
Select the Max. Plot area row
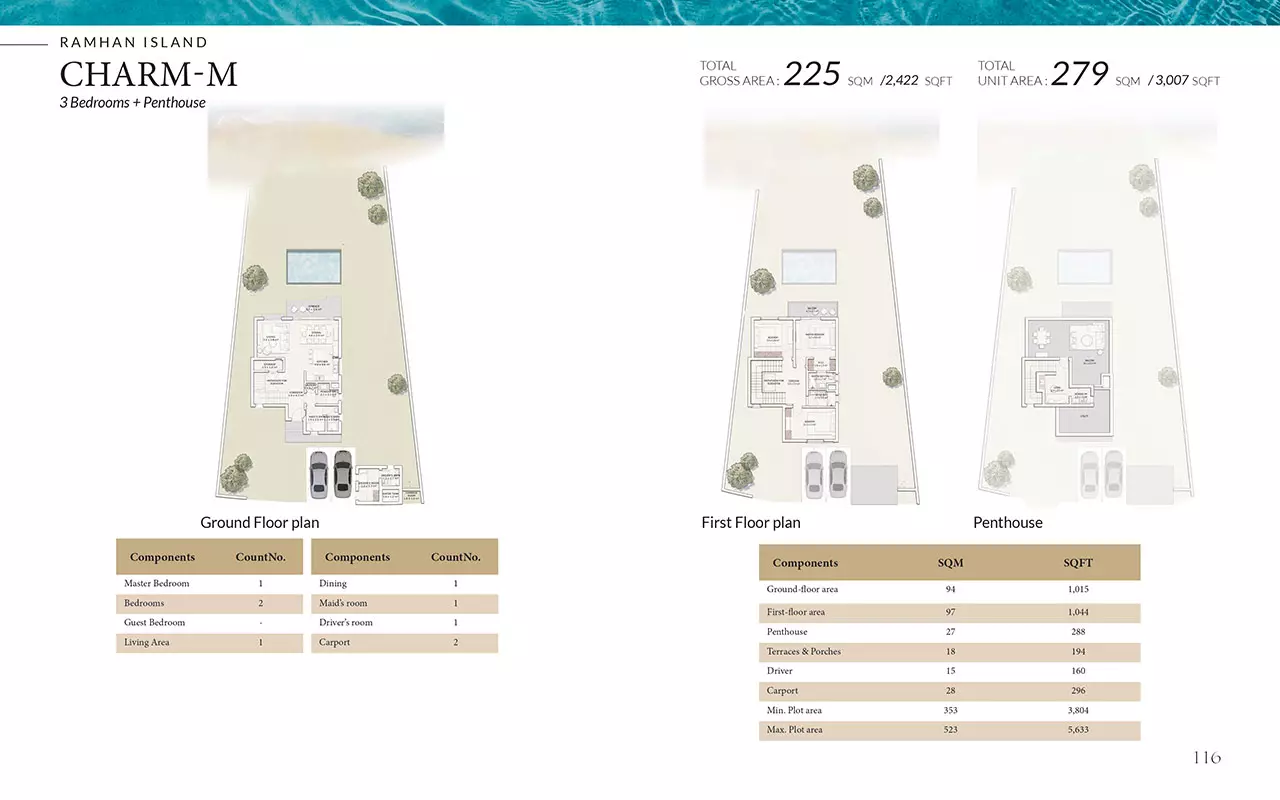pos(948,730)
